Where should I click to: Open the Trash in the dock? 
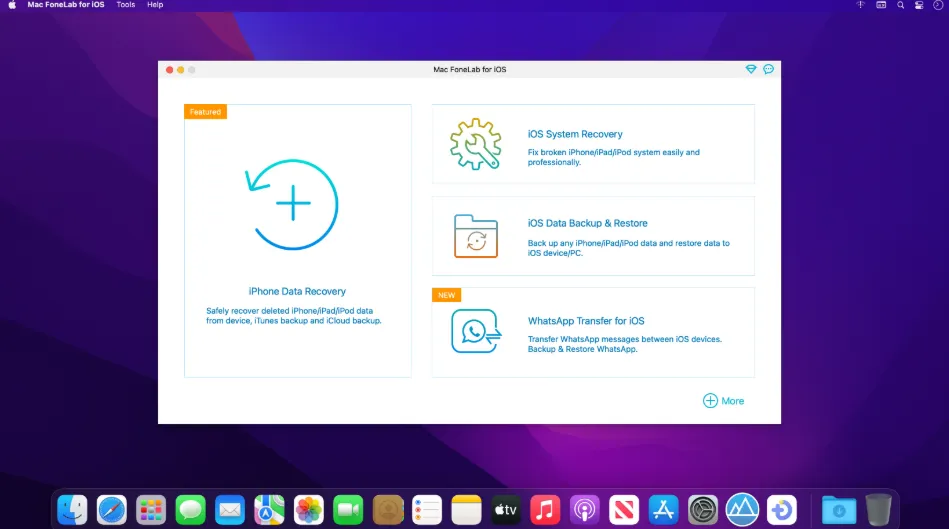878,510
